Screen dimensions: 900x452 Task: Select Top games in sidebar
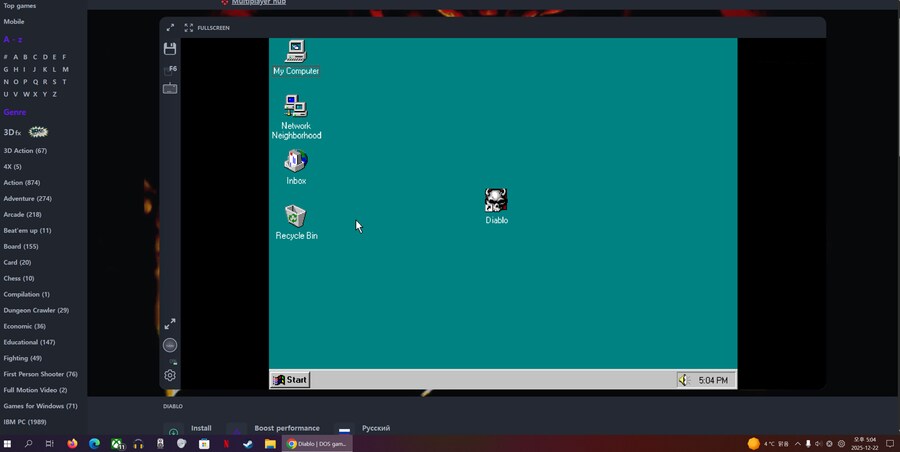20,6
